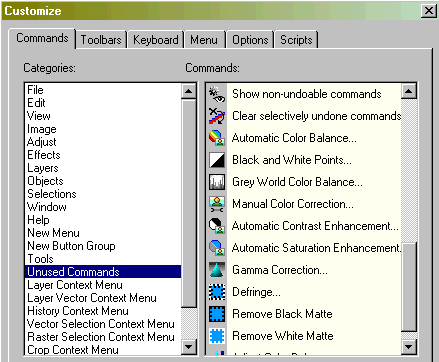Click the Grey World Color Balance... text
The width and height of the screenshot is (439, 362).
[297, 182]
